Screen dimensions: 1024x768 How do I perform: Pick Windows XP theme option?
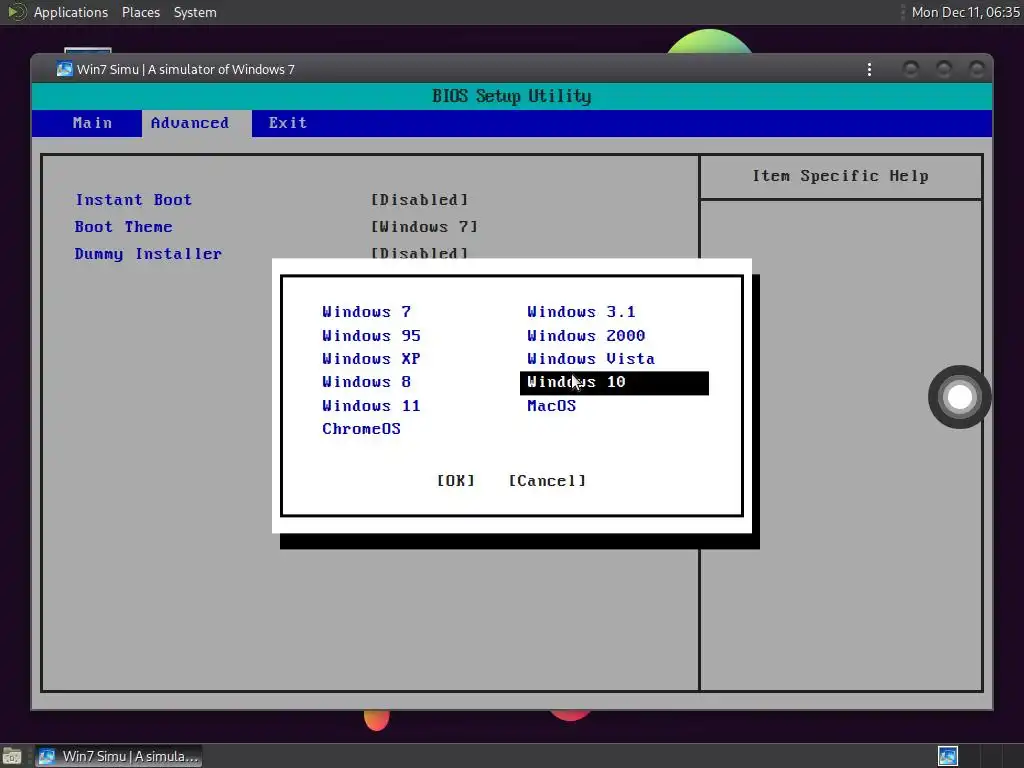371,359
